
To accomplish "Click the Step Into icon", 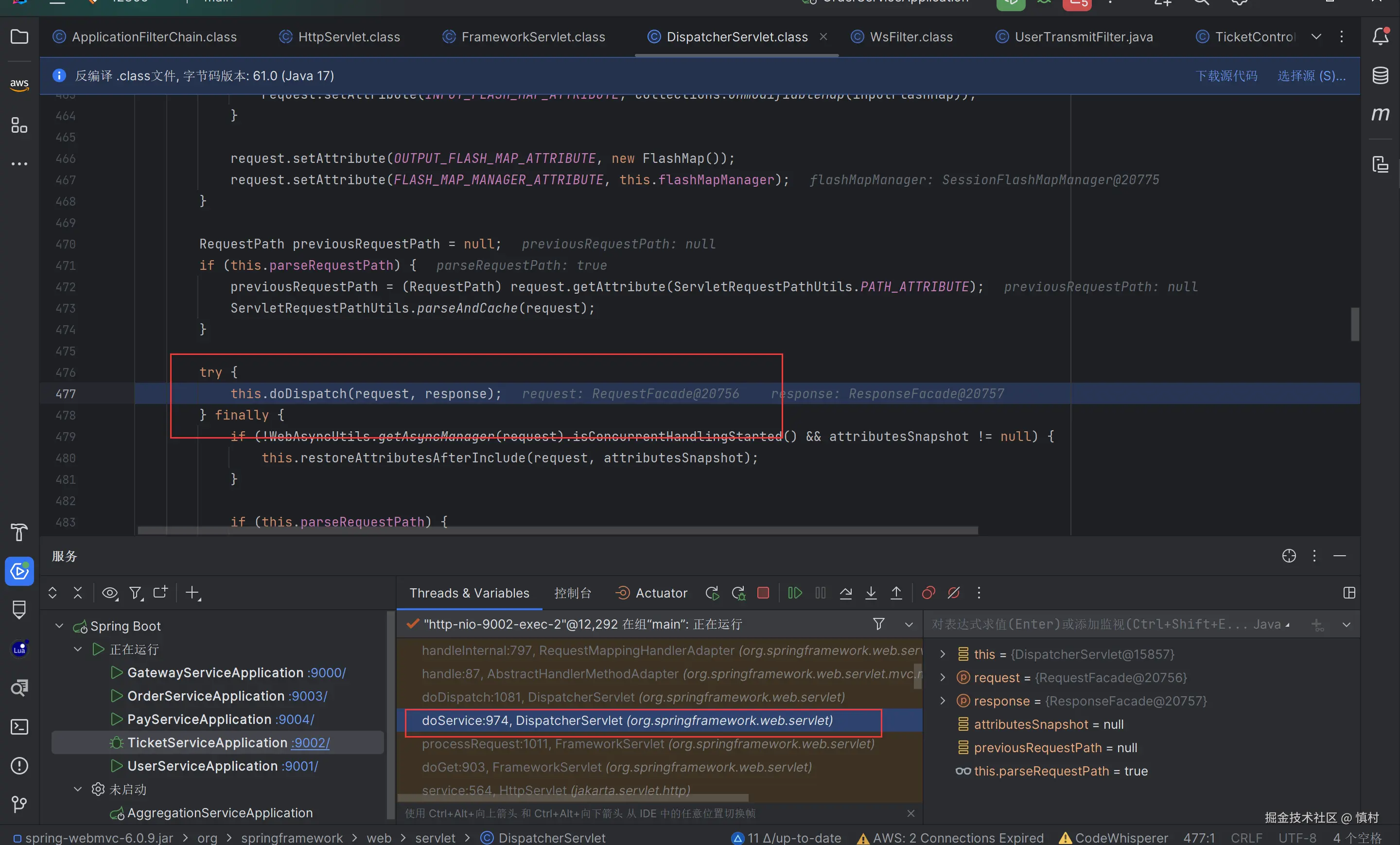I will tap(871, 593).
